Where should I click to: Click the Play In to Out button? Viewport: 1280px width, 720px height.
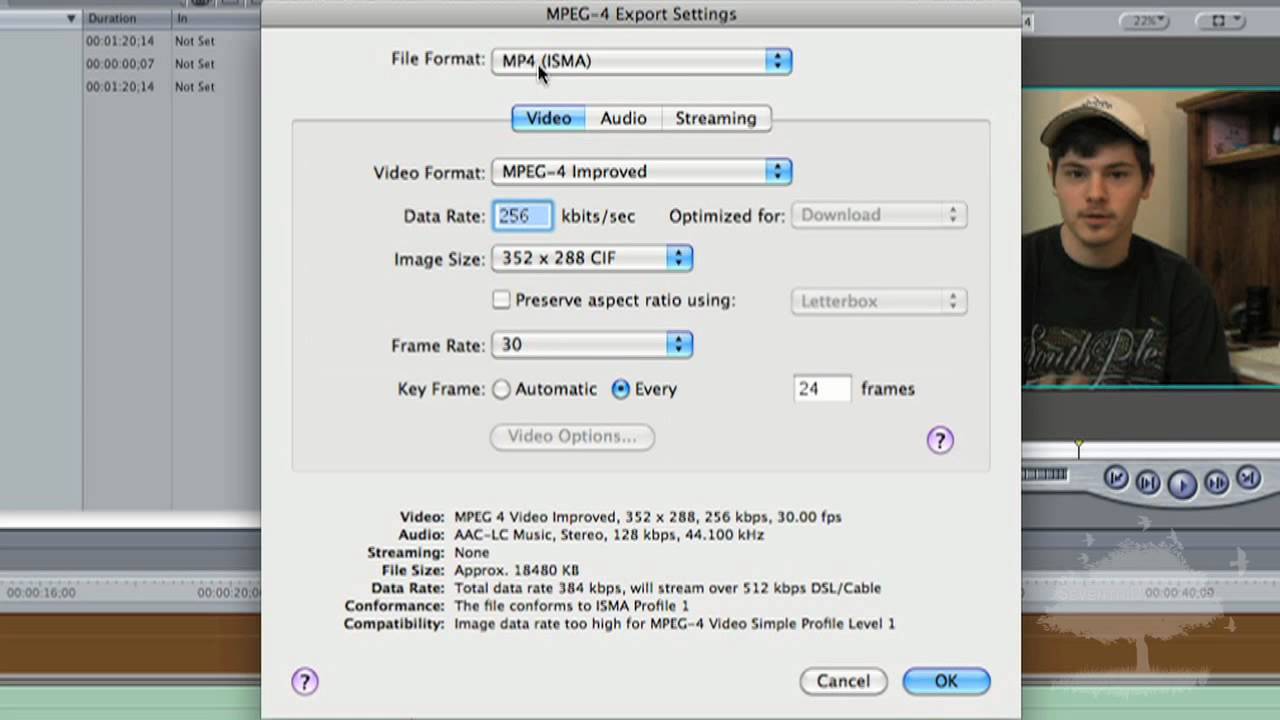[x=1148, y=483]
